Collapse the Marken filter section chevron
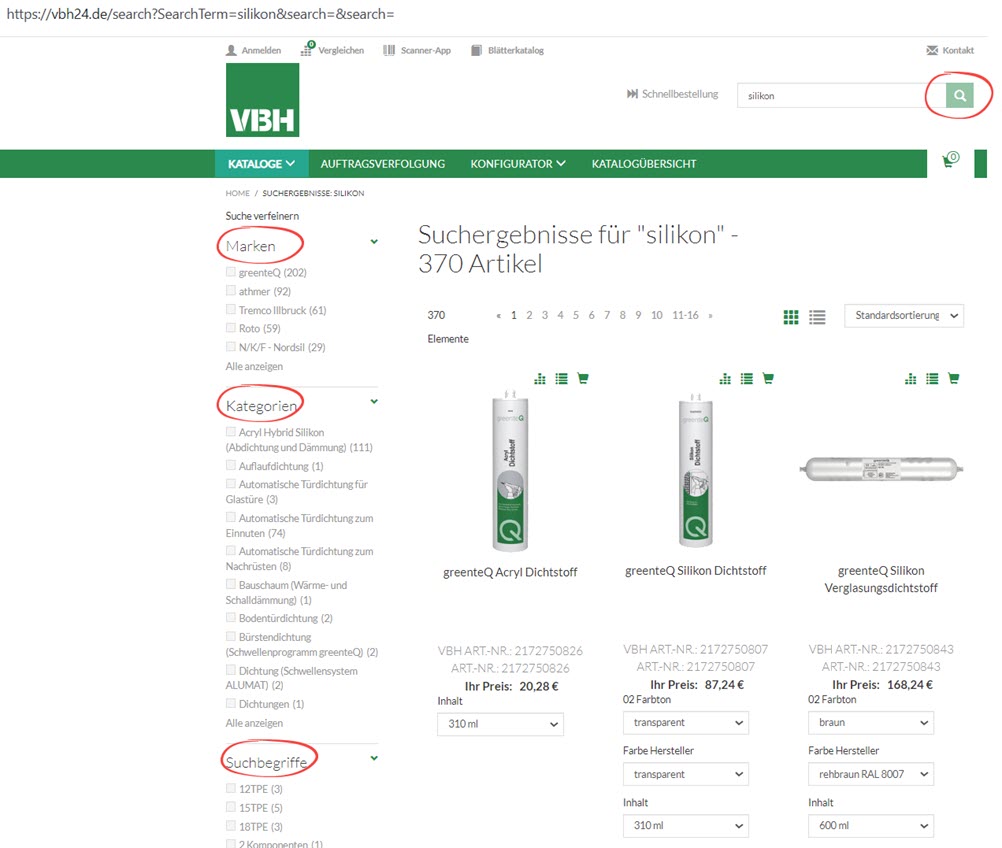 [x=374, y=242]
